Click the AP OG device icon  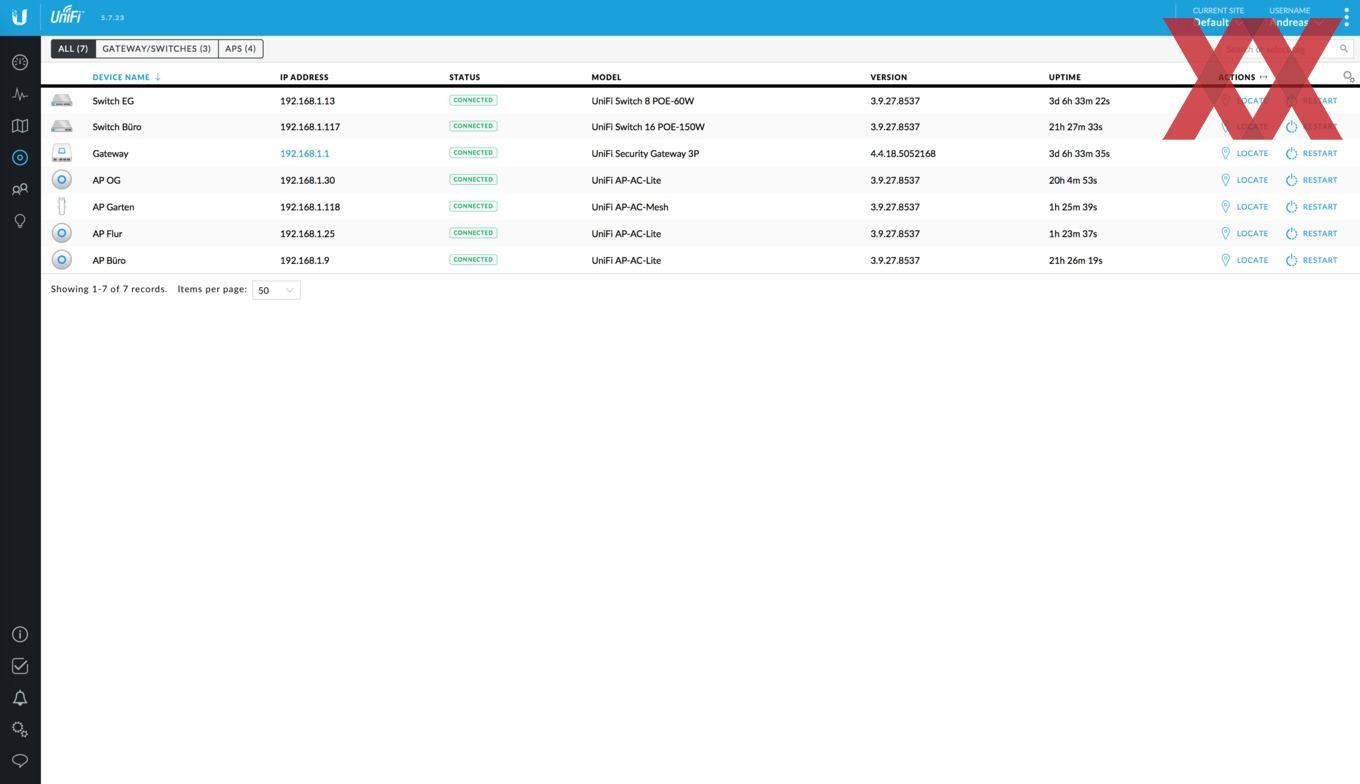(62, 180)
